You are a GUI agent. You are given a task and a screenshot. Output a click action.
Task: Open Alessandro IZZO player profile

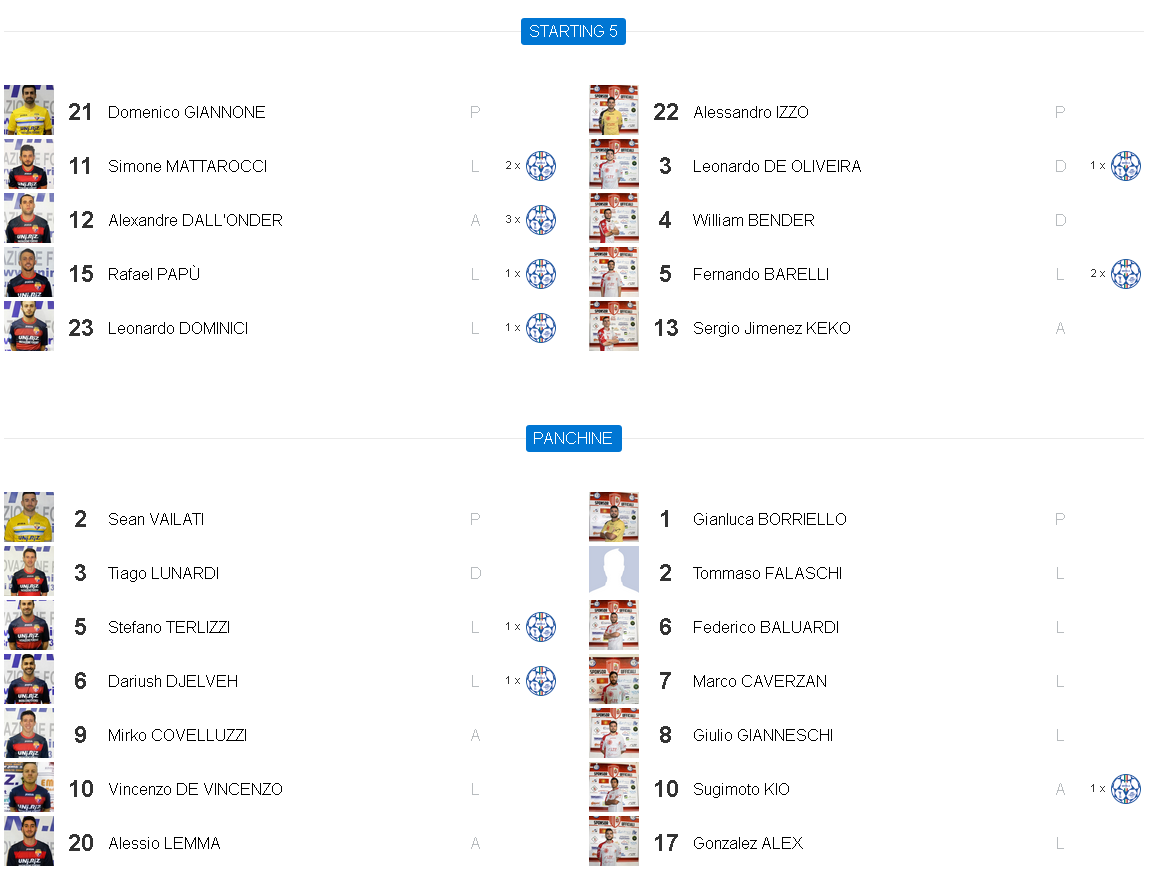(751, 112)
